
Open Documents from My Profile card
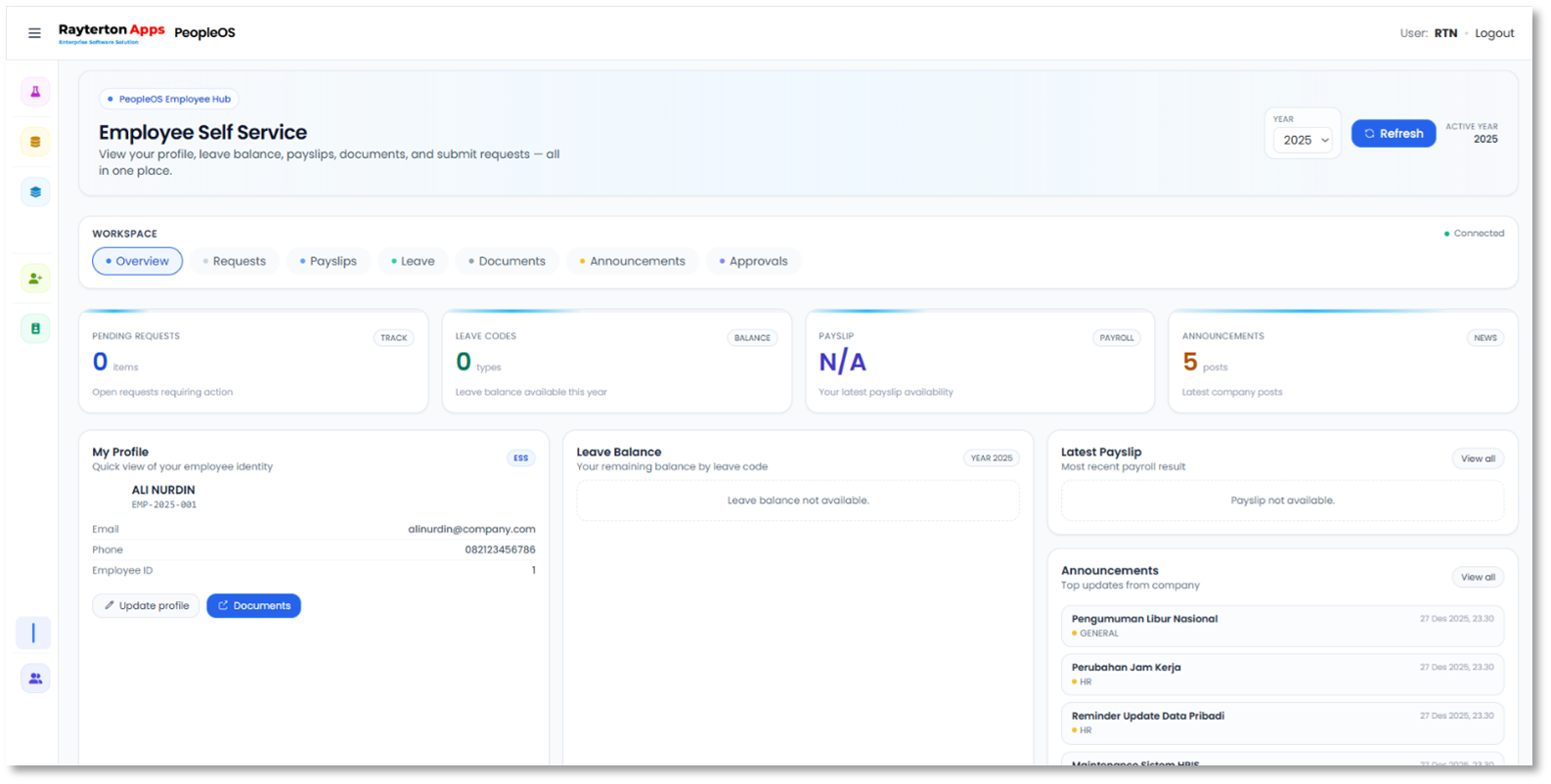point(254,606)
